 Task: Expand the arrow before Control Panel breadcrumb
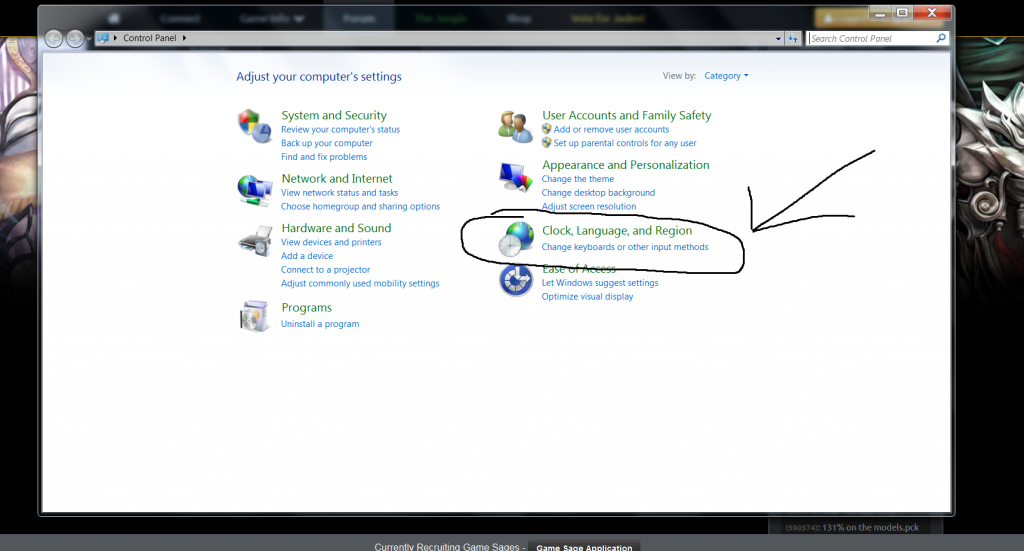click(116, 38)
